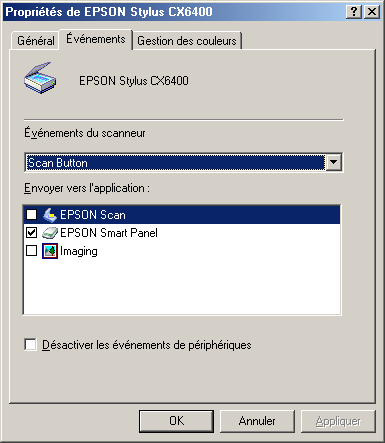Image resolution: width=385 pixels, height=443 pixels.
Task: Click the Annuler button
Action: [x=257, y=421]
